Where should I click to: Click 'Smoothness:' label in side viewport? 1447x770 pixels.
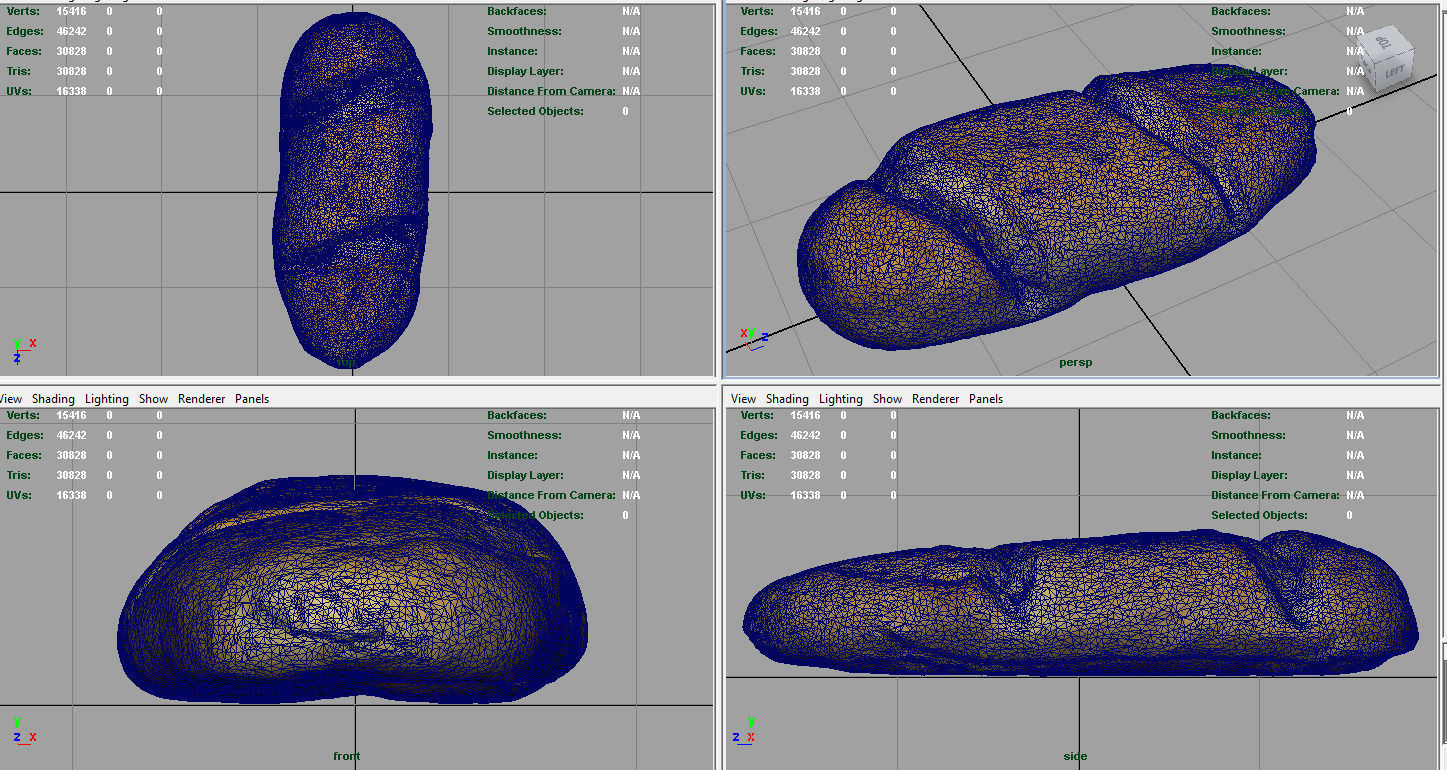[1246, 435]
